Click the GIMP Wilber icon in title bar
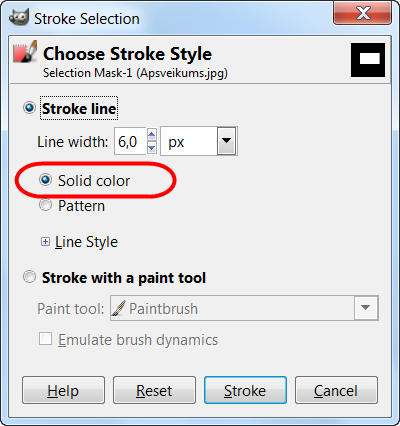 click(19, 18)
